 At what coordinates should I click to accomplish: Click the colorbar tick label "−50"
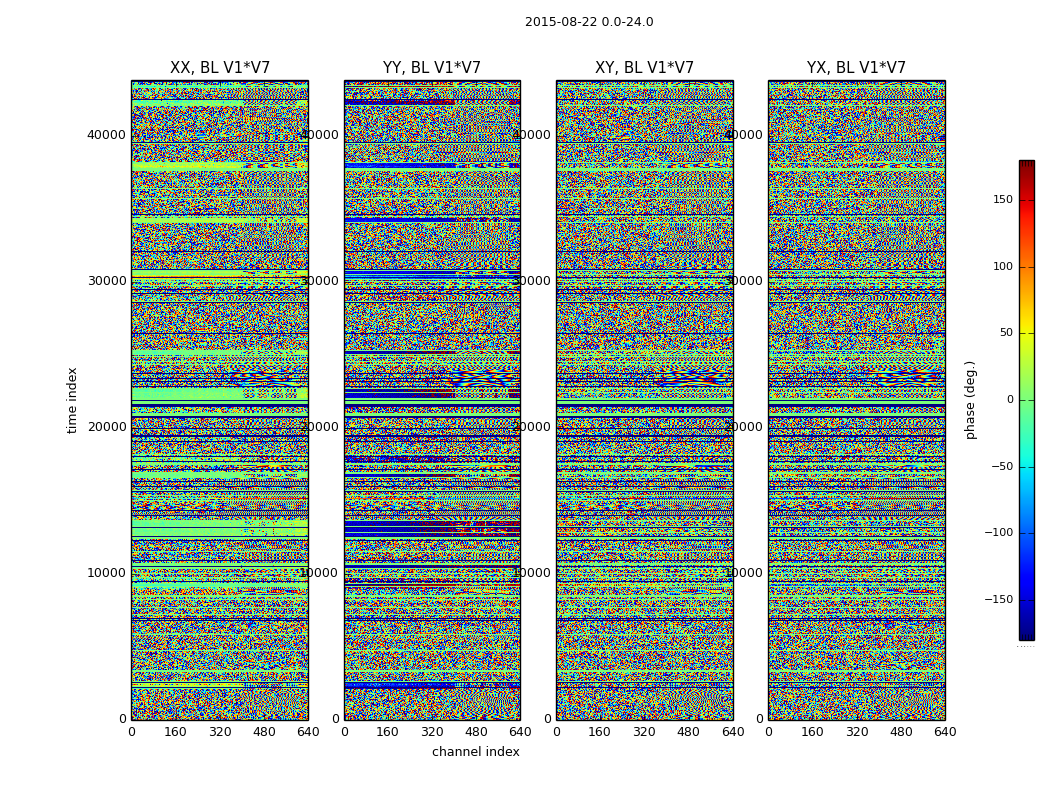[x=1002, y=466]
